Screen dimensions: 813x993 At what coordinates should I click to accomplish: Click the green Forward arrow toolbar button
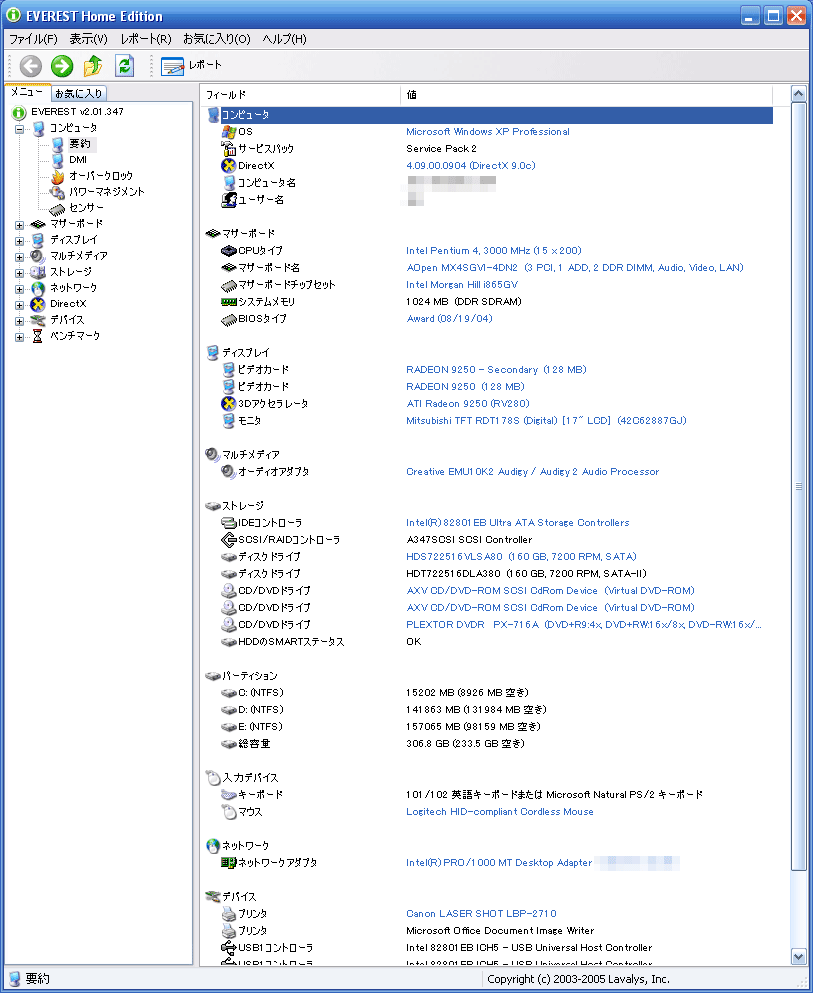(62, 65)
